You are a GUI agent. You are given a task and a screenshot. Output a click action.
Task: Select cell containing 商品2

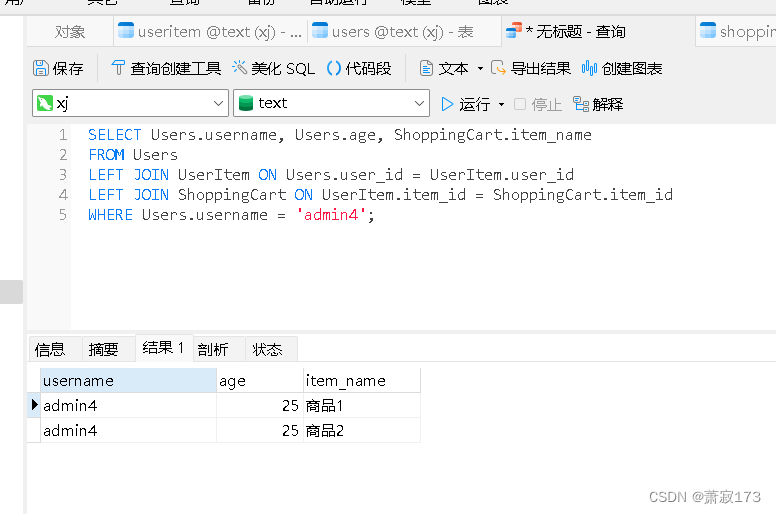click(x=362, y=430)
